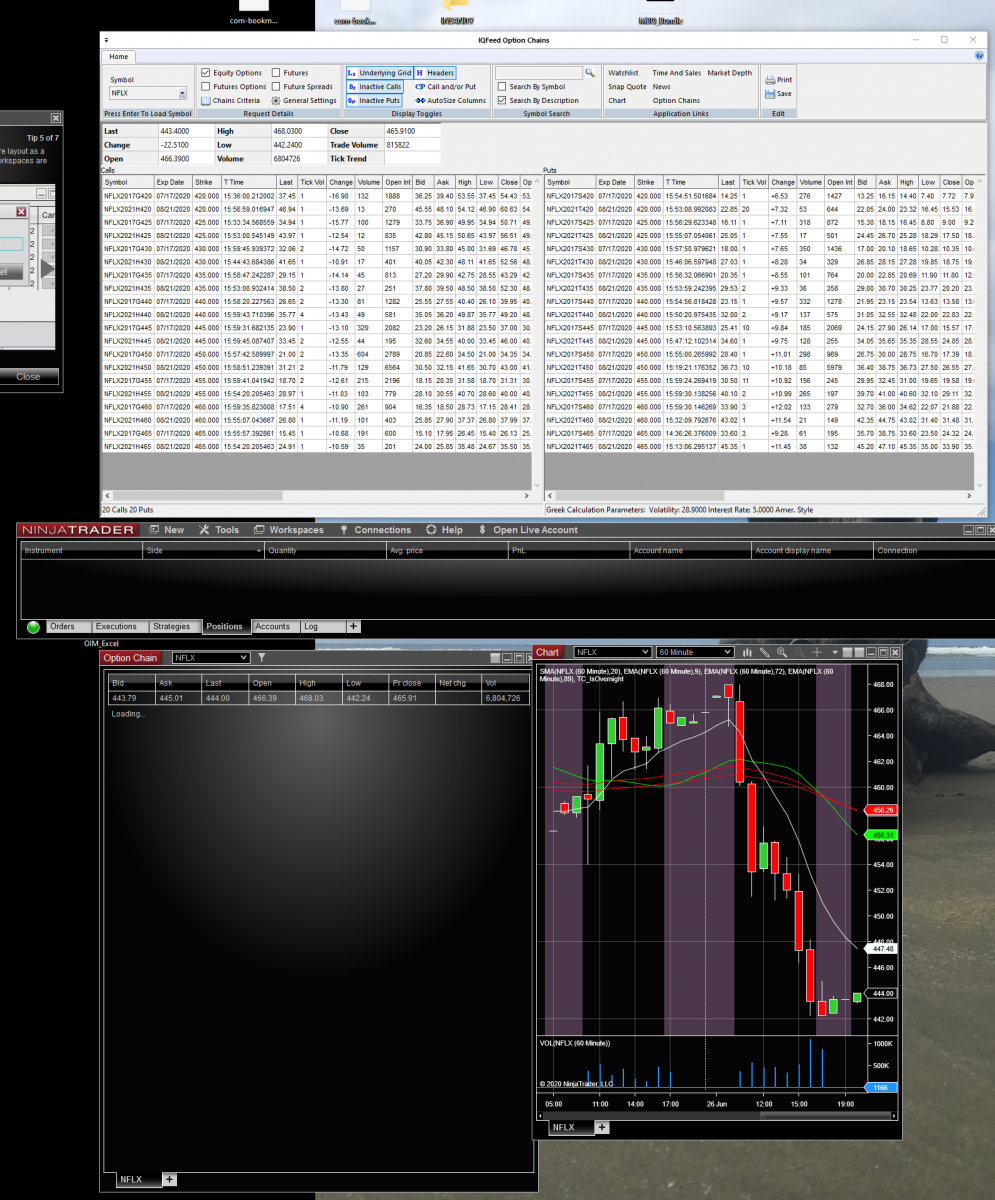Check Search By Symbol option
995x1200 pixels.
502,87
